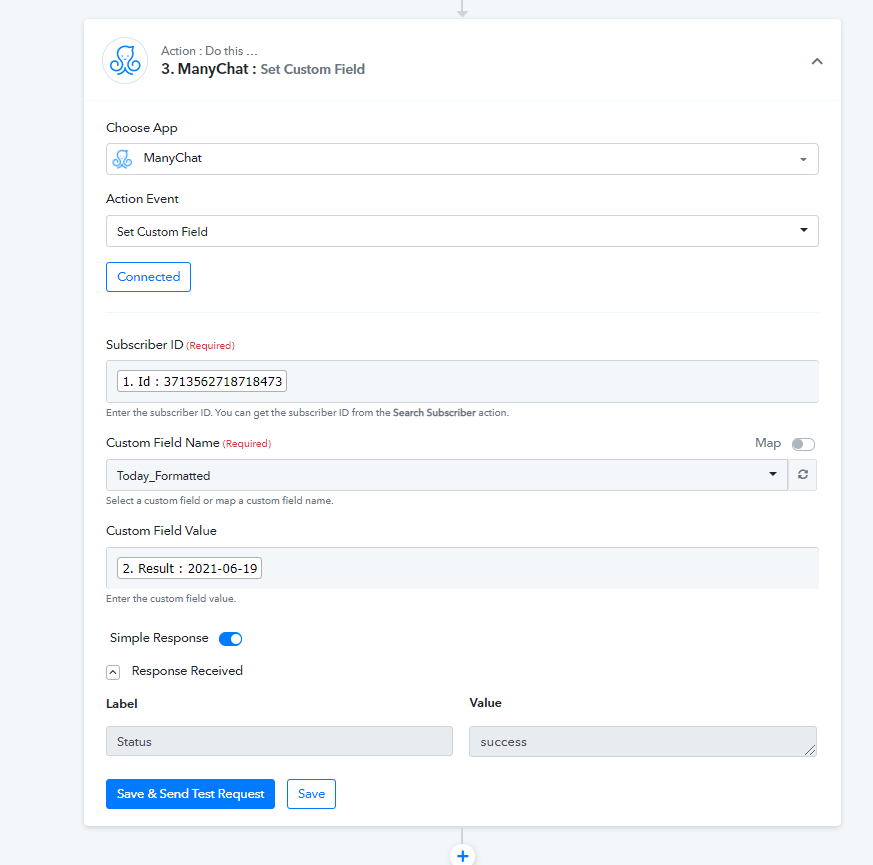Image resolution: width=873 pixels, height=865 pixels.
Task: Open the Choose App dropdown
Action: point(462,159)
